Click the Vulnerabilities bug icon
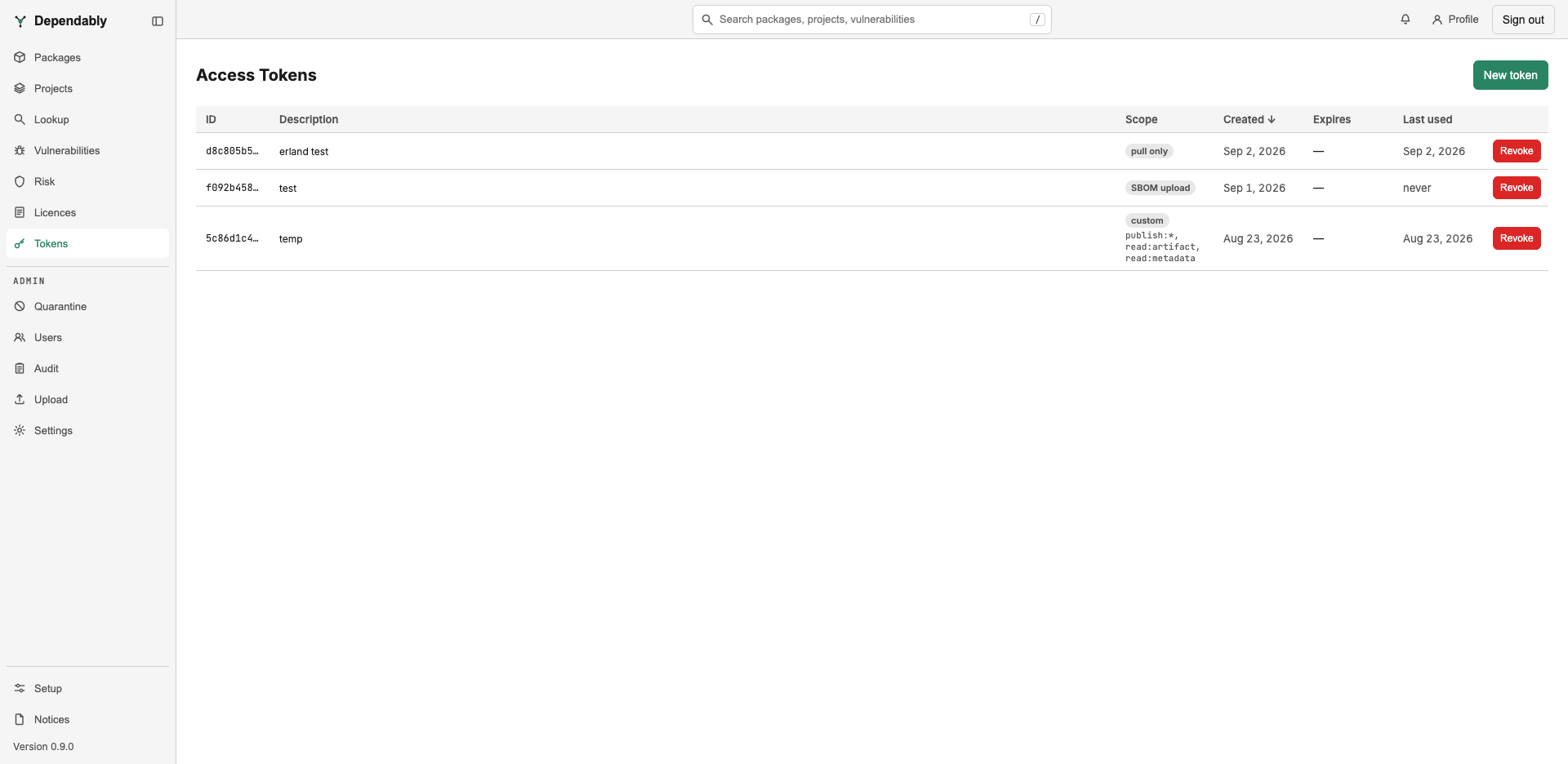The image size is (1568, 764). point(20,150)
